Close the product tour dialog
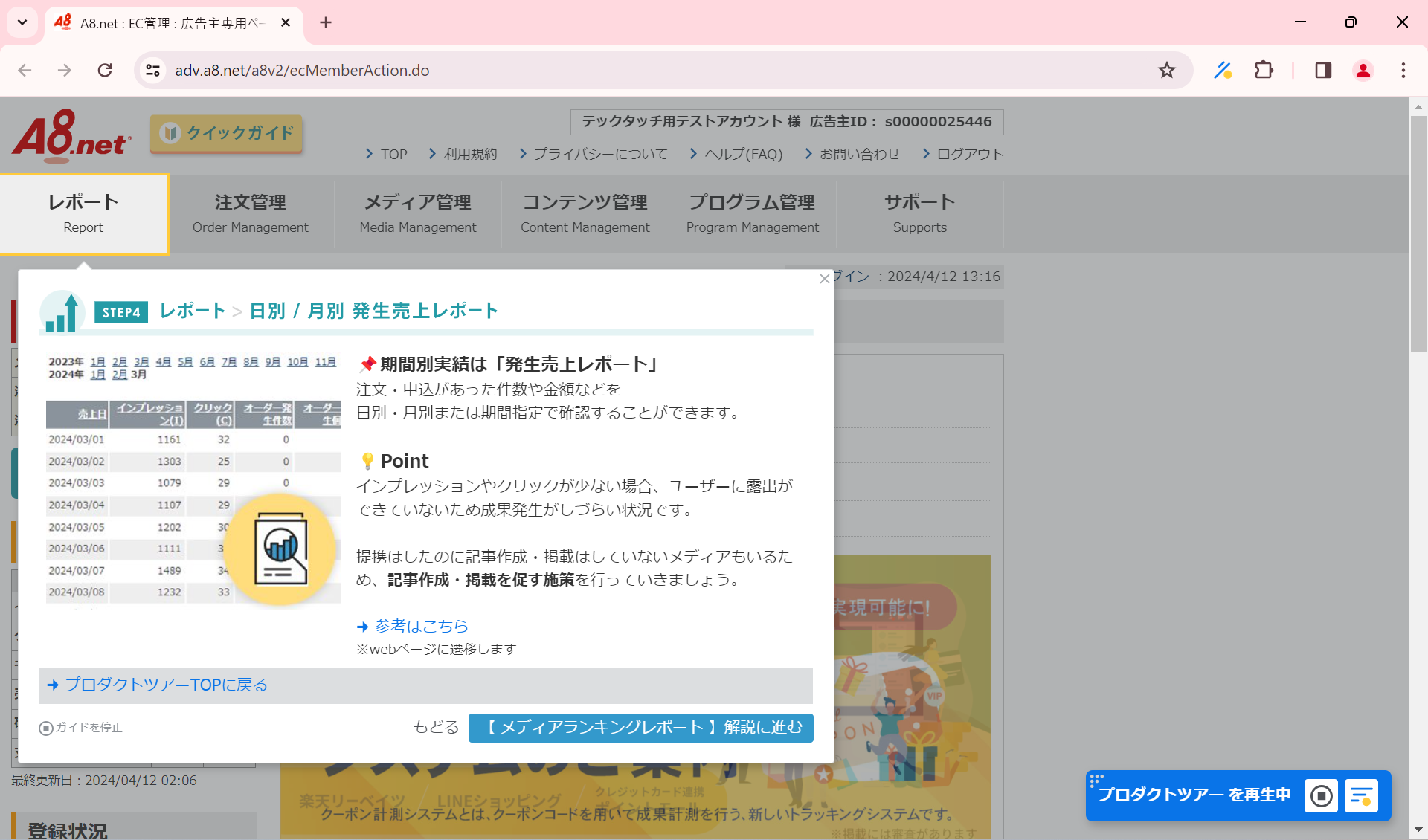1428x840 pixels. (x=824, y=279)
